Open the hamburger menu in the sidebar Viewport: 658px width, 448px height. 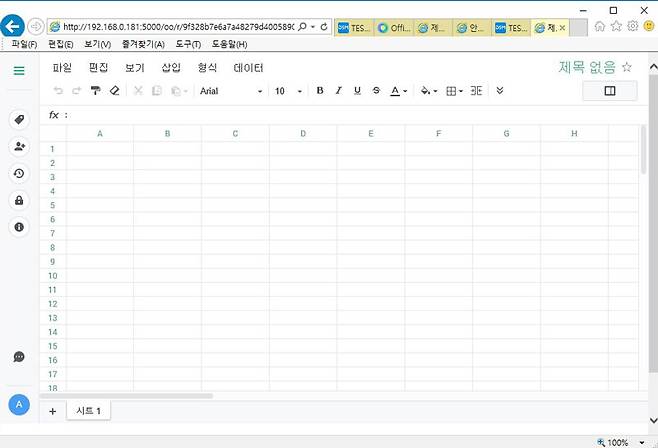coord(19,70)
